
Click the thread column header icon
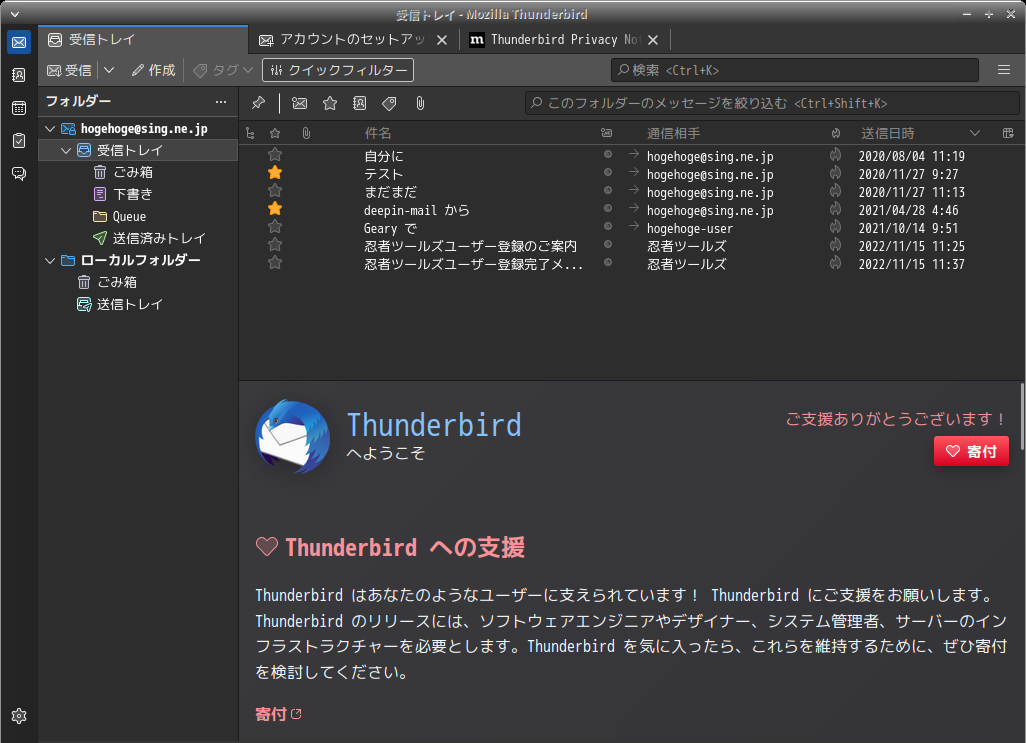[250, 133]
